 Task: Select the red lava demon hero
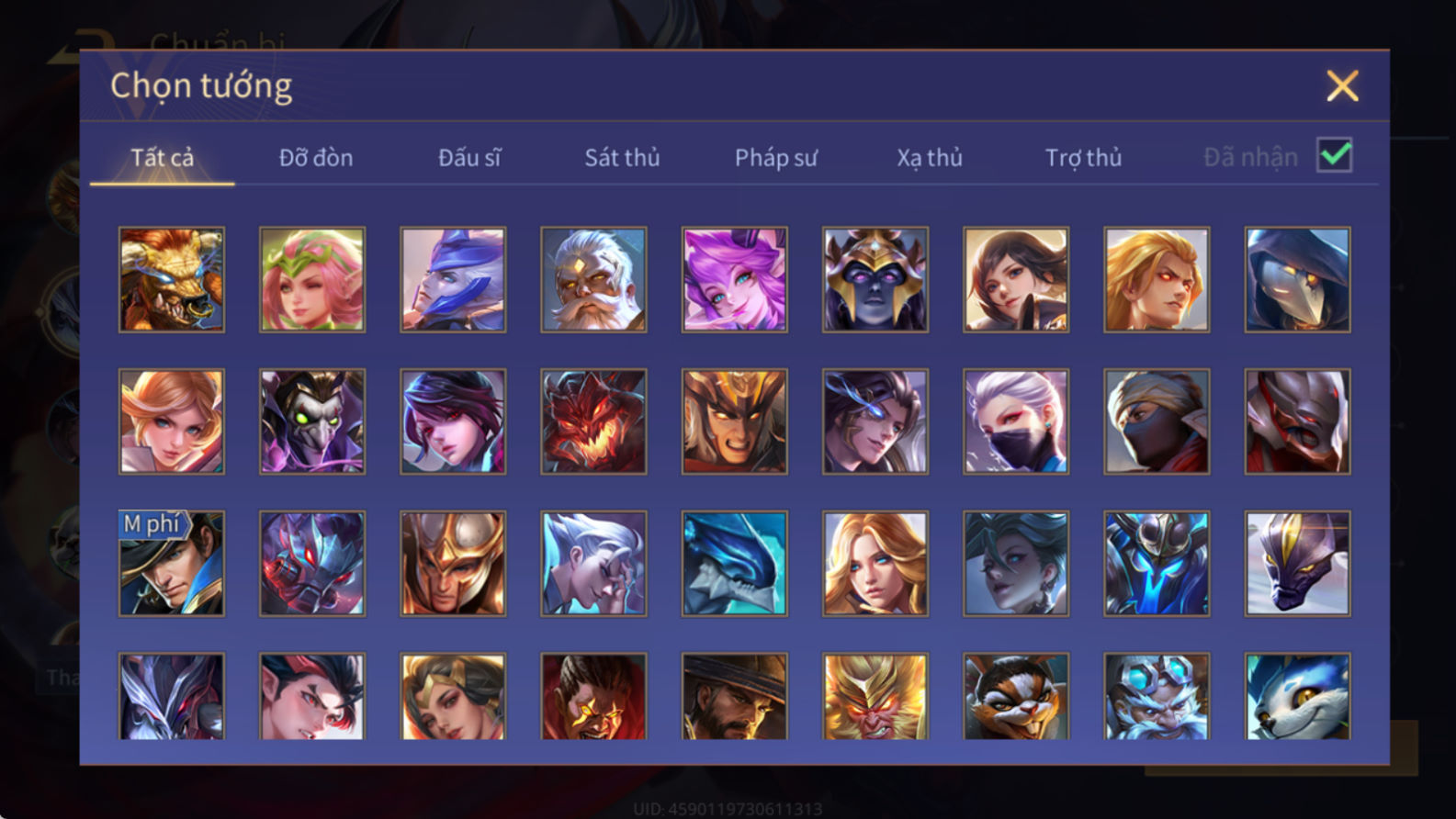point(593,421)
